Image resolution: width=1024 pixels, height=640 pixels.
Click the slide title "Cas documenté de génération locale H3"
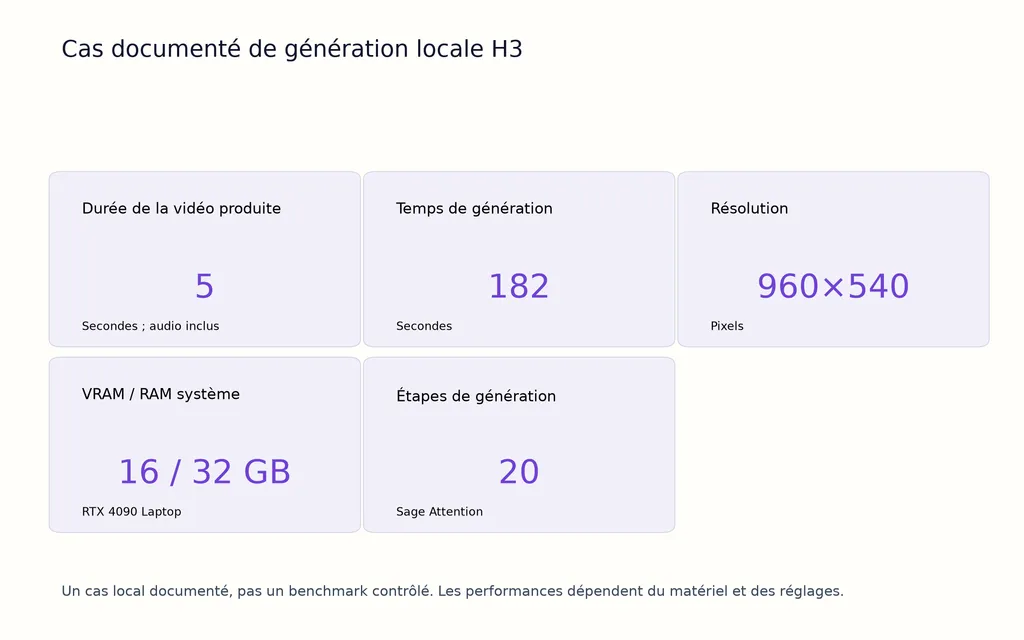coord(292,50)
